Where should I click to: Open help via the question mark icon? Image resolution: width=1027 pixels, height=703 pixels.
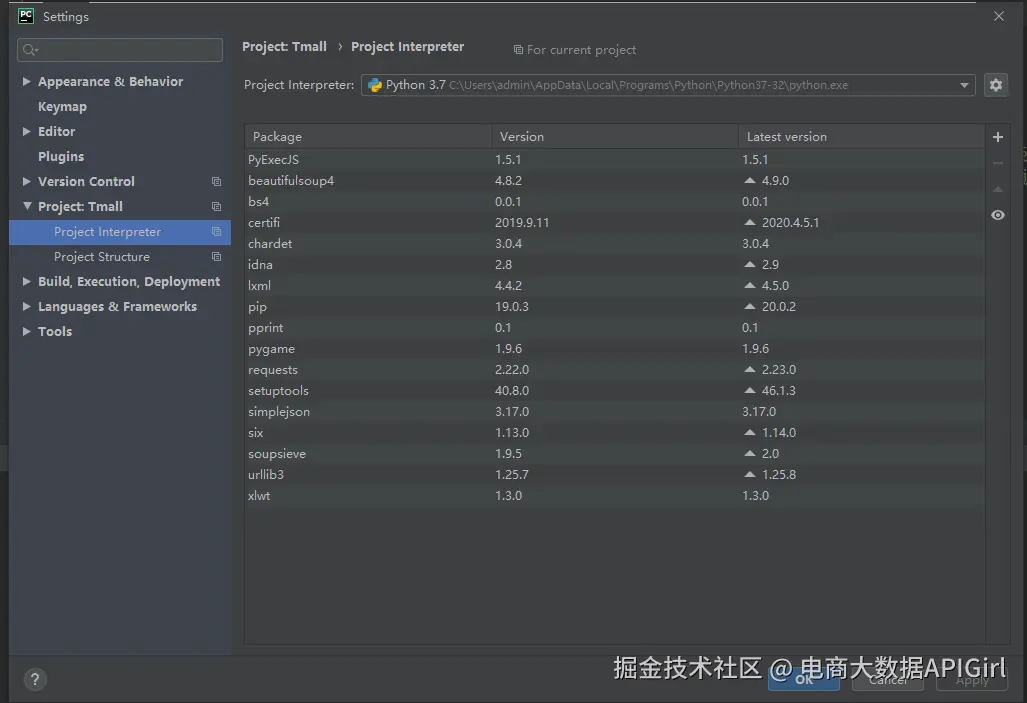pyautogui.click(x=35, y=679)
